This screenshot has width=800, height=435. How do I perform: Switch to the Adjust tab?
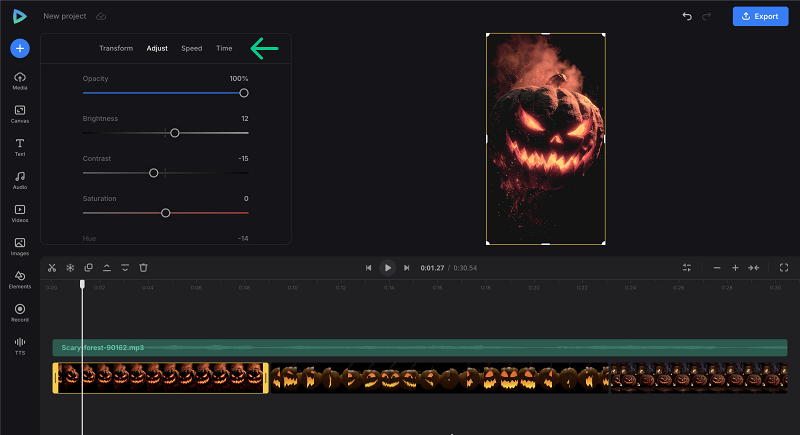[x=157, y=48]
